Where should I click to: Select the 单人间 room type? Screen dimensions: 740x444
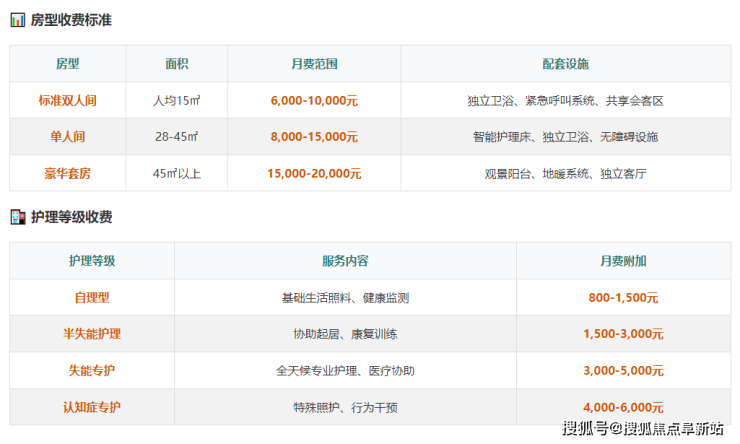[68, 137]
